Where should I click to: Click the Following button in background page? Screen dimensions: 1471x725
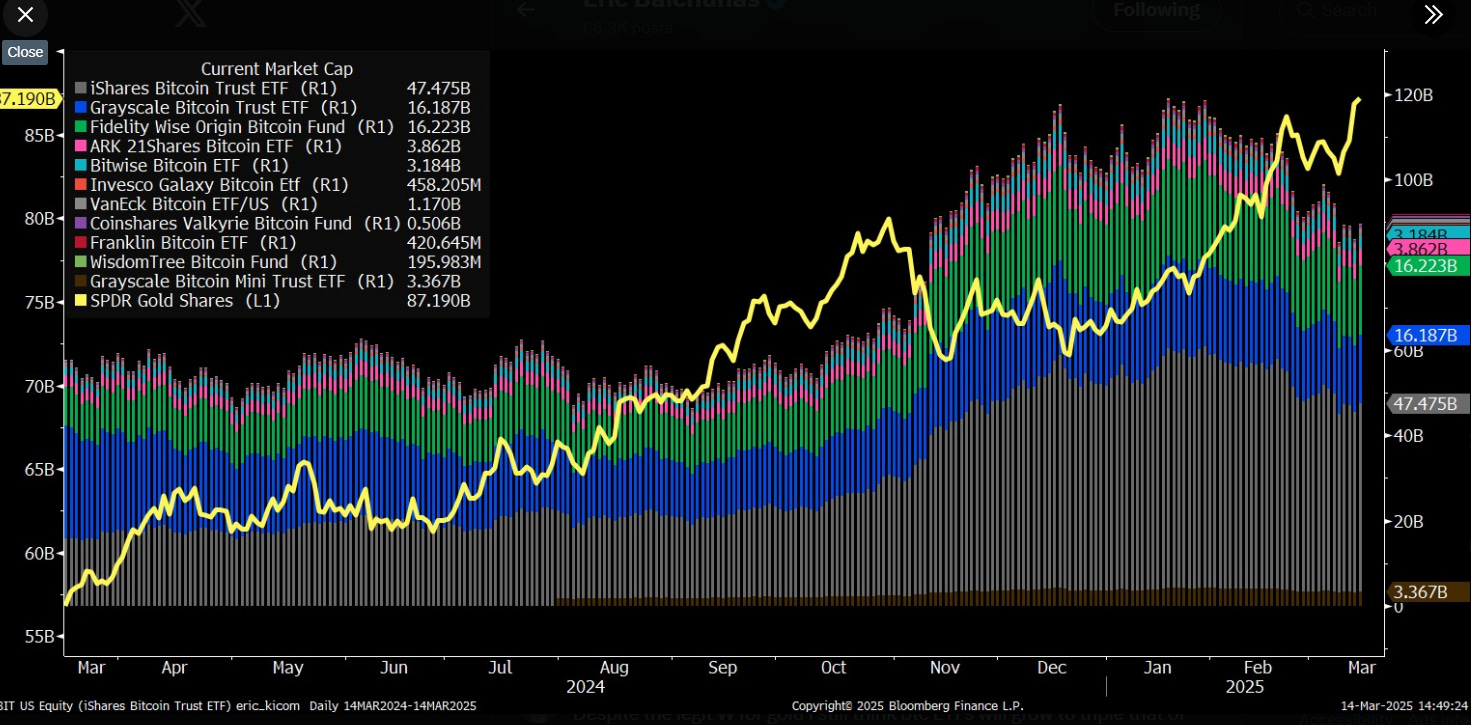[x=1156, y=10]
